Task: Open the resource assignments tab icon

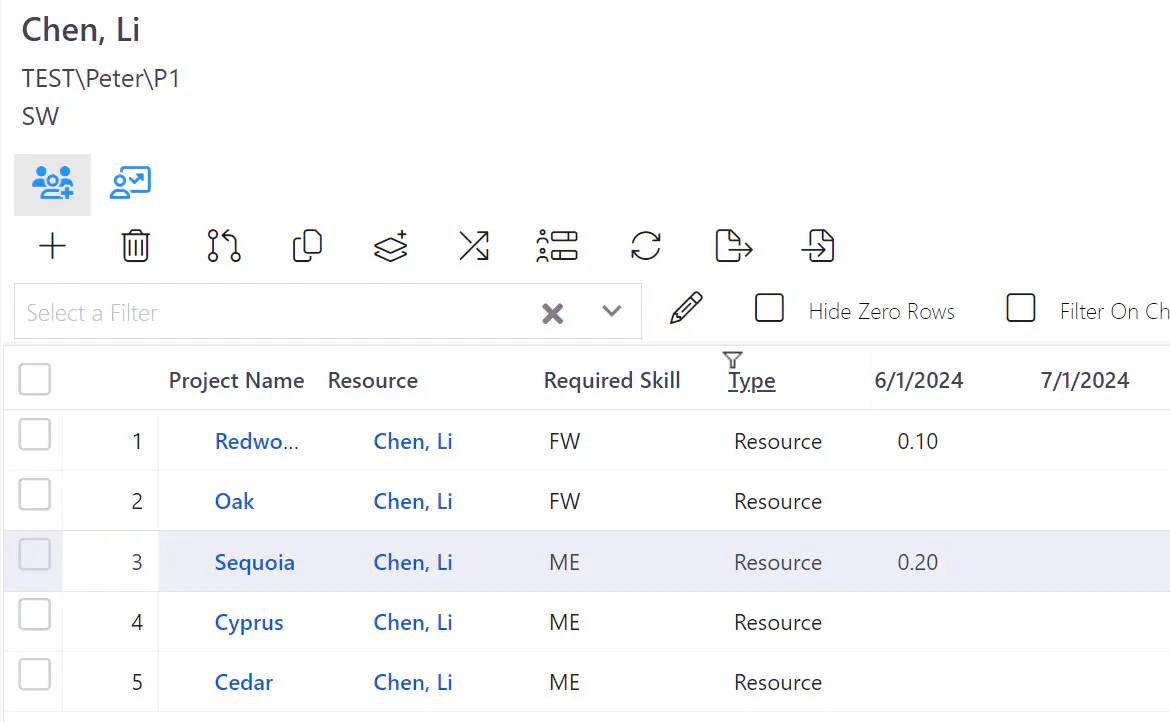Action: [x=52, y=183]
